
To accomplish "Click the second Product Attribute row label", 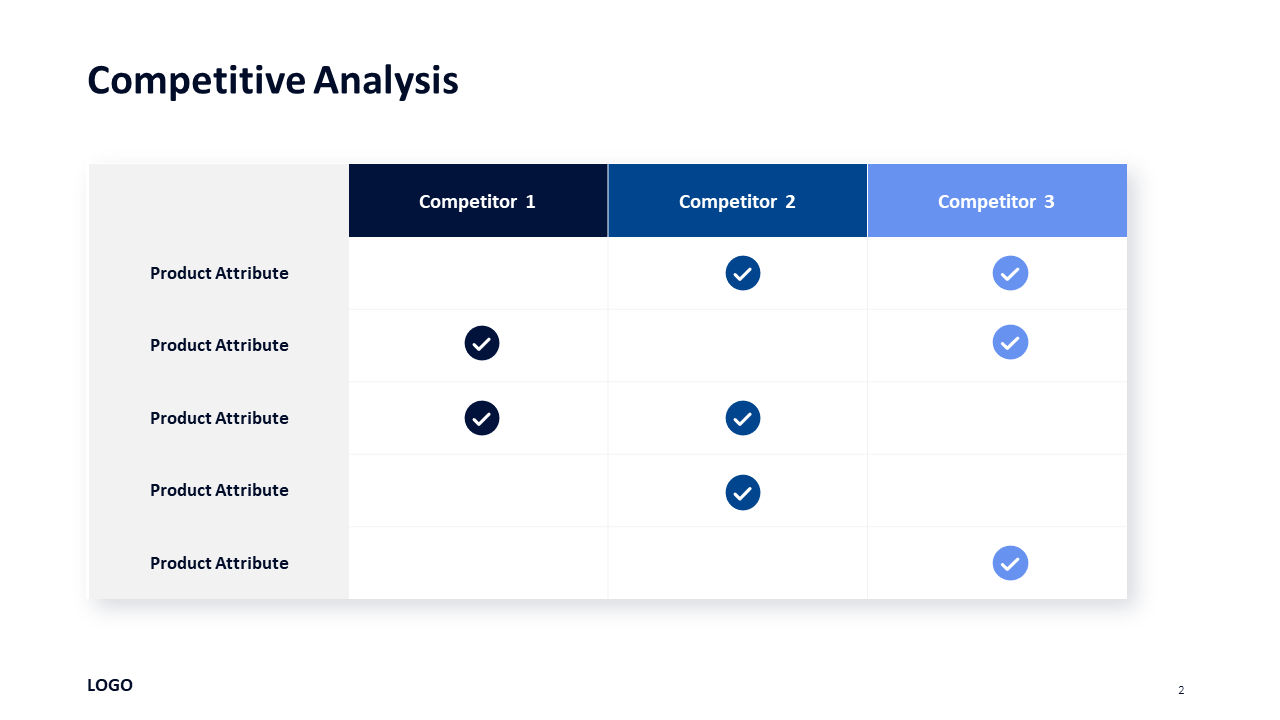I will [219, 345].
